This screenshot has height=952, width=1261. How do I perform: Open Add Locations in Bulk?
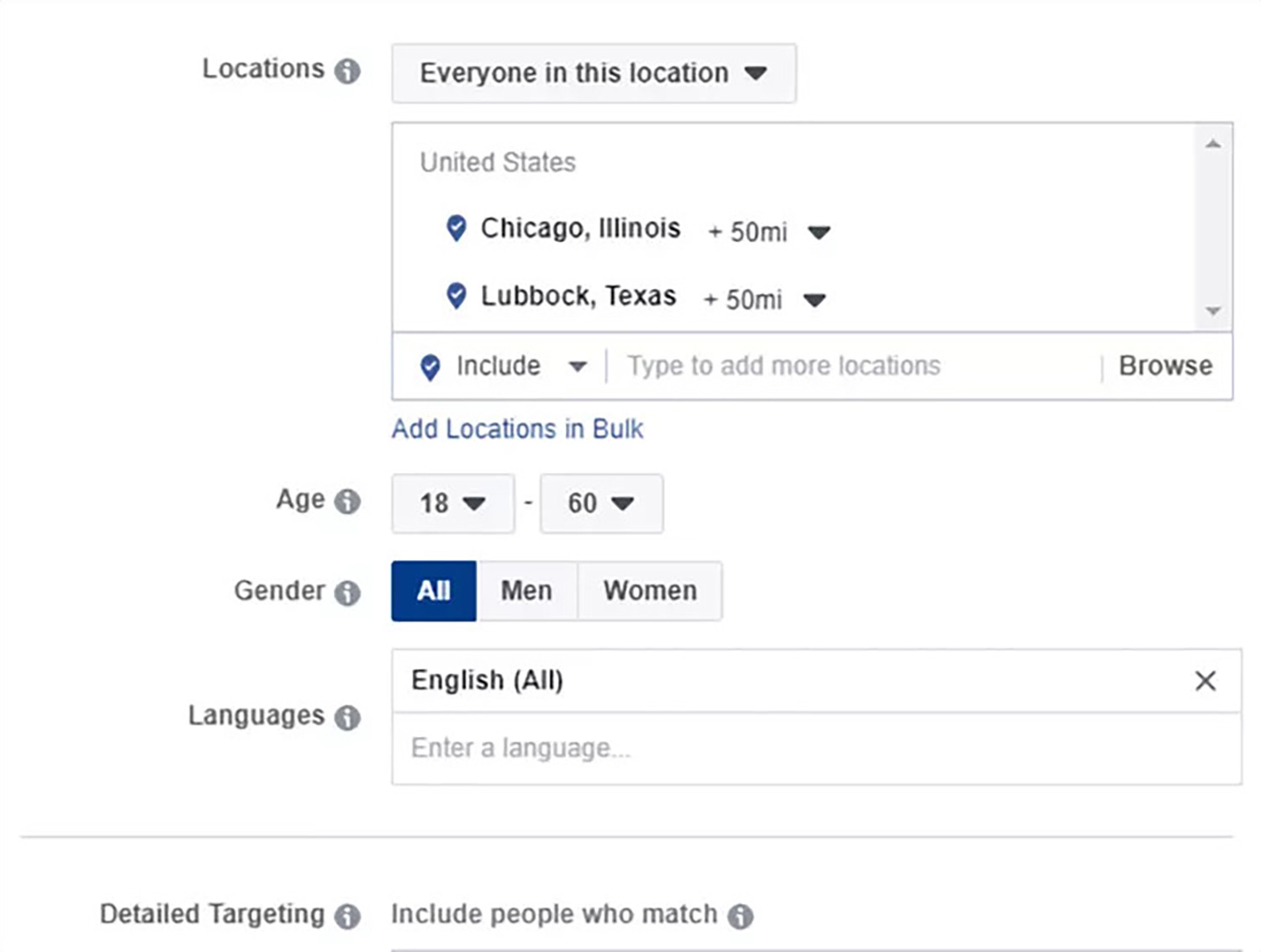point(516,429)
